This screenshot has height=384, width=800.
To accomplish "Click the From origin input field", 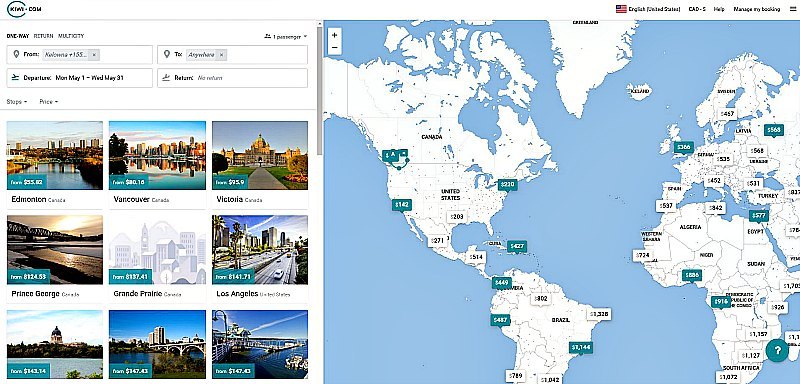I will coord(80,54).
